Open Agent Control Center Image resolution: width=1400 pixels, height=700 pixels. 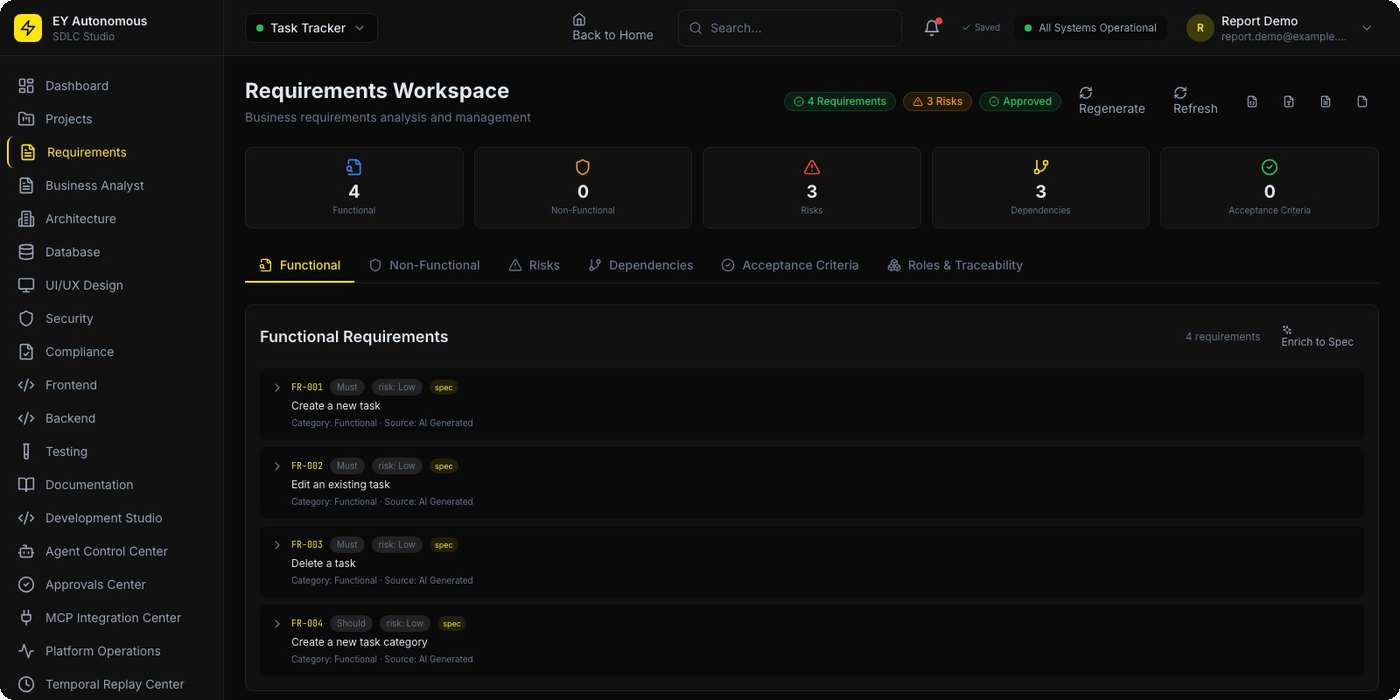[x=111, y=551]
